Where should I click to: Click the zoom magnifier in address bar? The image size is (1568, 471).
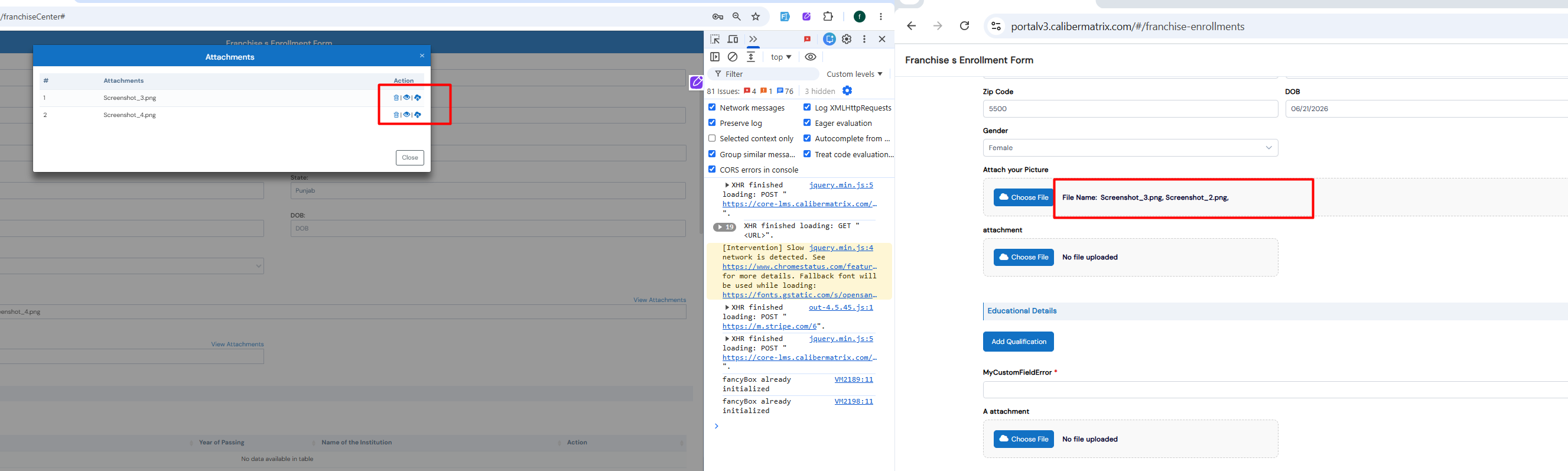737,17
